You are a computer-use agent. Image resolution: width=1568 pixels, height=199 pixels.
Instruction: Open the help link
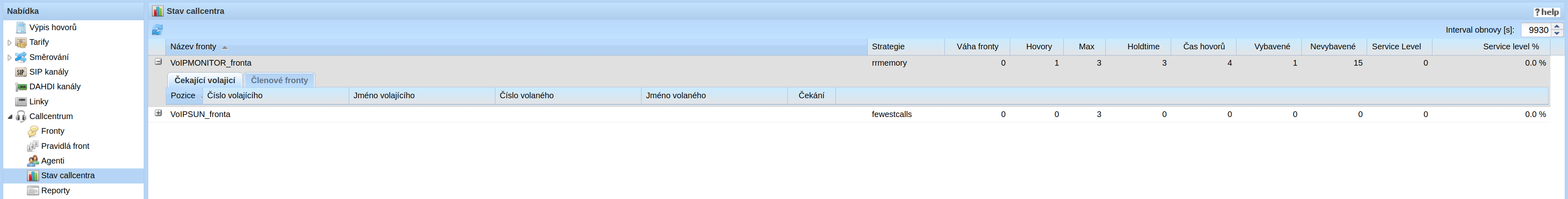1547,11
